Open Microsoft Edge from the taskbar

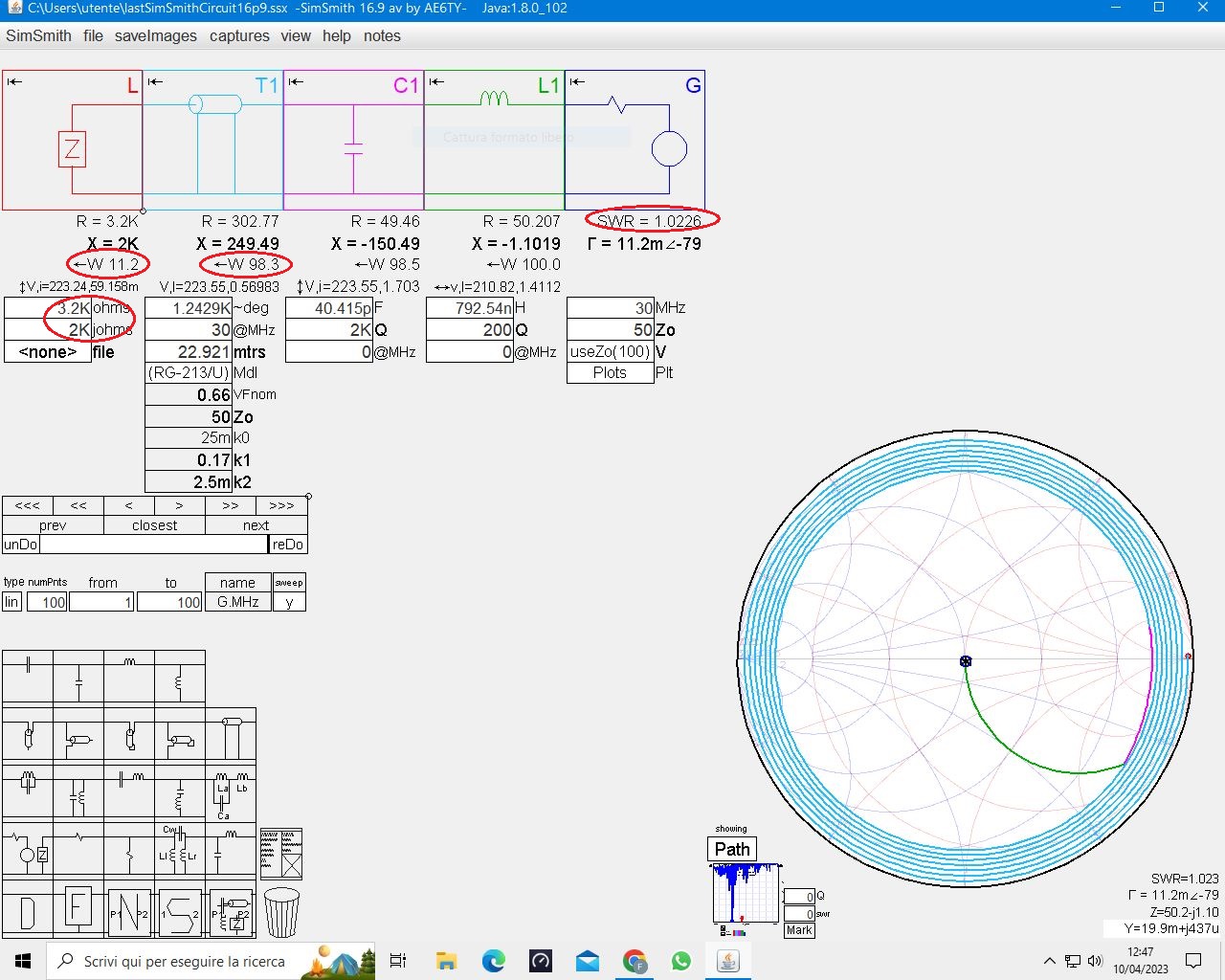coord(493,961)
